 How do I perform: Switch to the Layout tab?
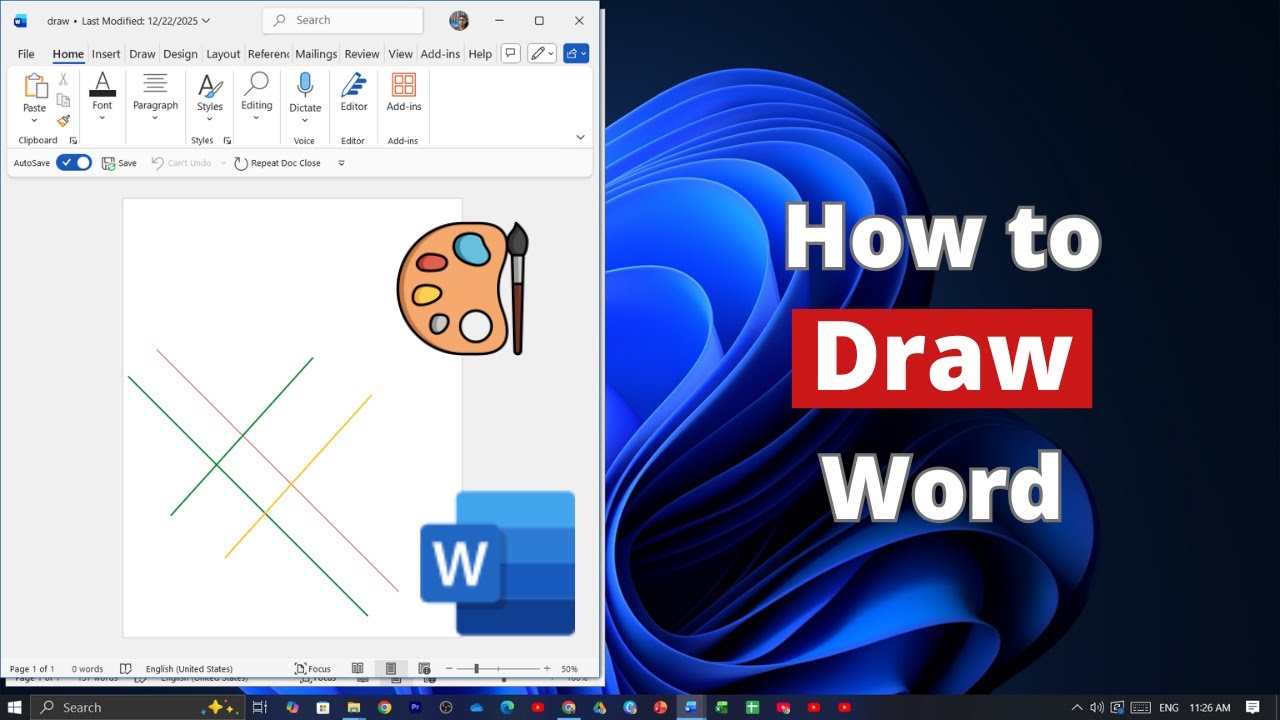click(x=223, y=54)
